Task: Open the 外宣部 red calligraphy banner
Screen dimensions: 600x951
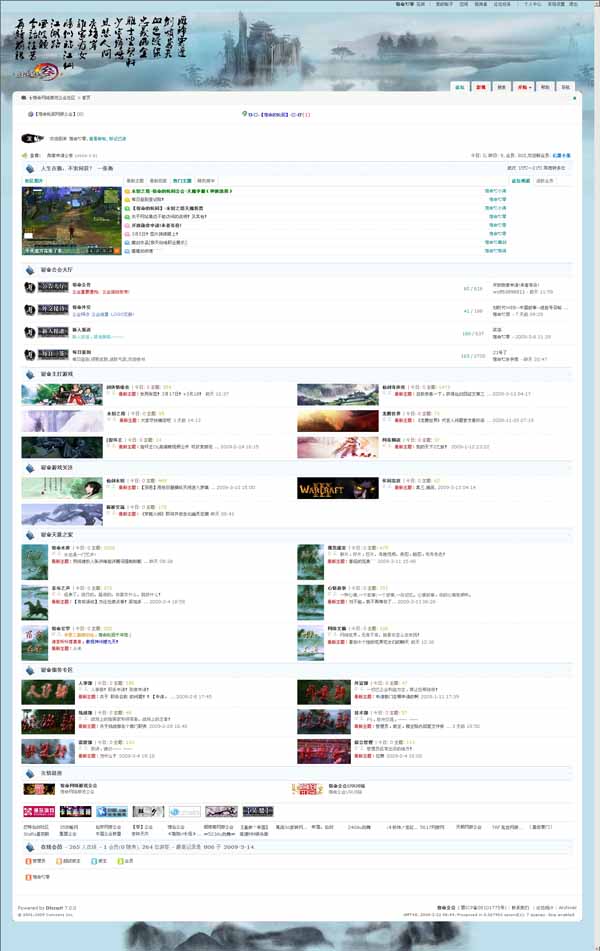Action: (324, 692)
